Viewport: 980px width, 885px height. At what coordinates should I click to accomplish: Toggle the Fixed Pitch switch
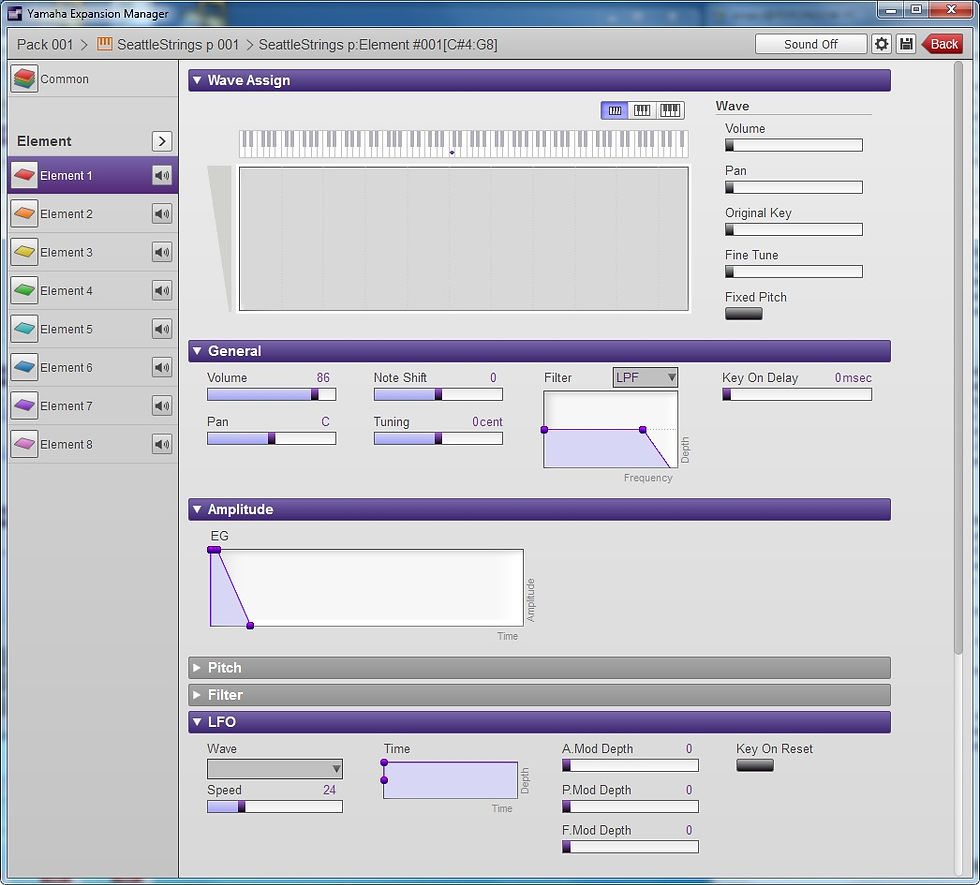click(x=743, y=314)
